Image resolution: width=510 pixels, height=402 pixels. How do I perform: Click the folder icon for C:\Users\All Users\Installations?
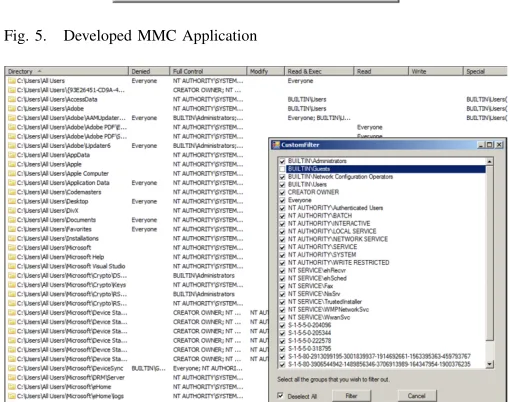pyautogui.click(x=12, y=238)
